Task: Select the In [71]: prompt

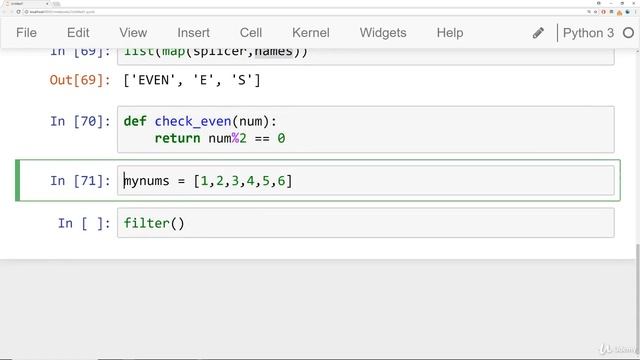Action: [x=80, y=180]
